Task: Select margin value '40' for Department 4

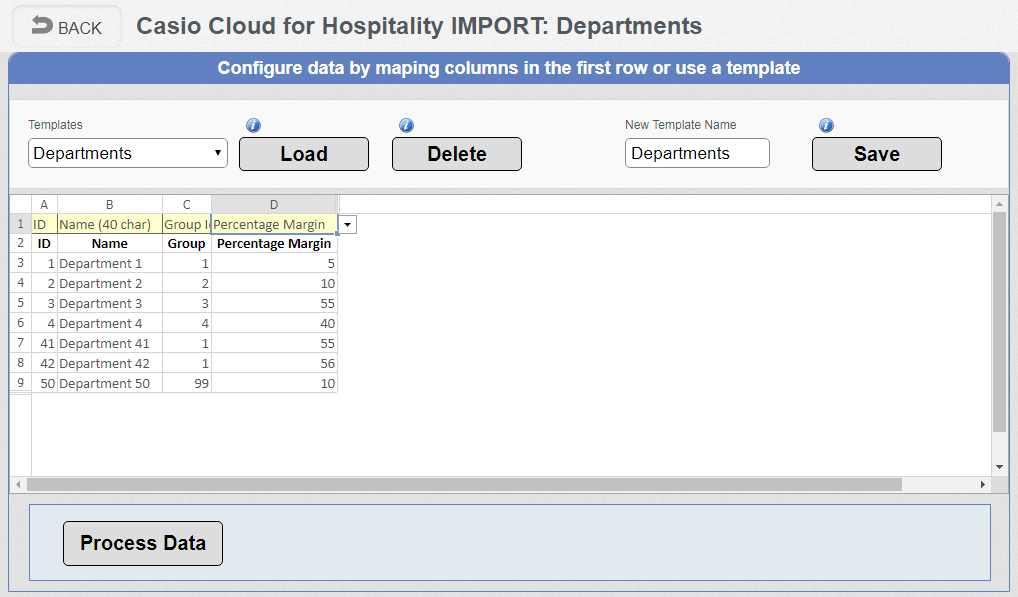Action: pyautogui.click(x=274, y=323)
